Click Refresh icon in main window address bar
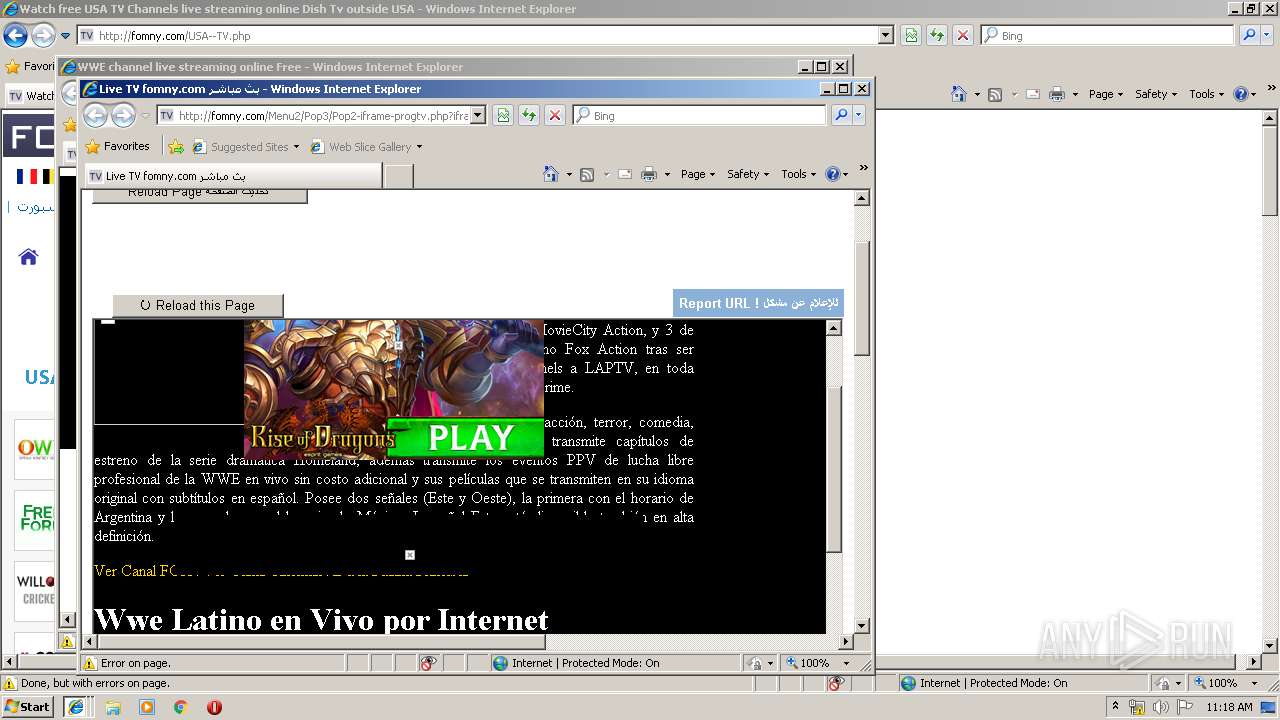1280x720 pixels. (937, 36)
